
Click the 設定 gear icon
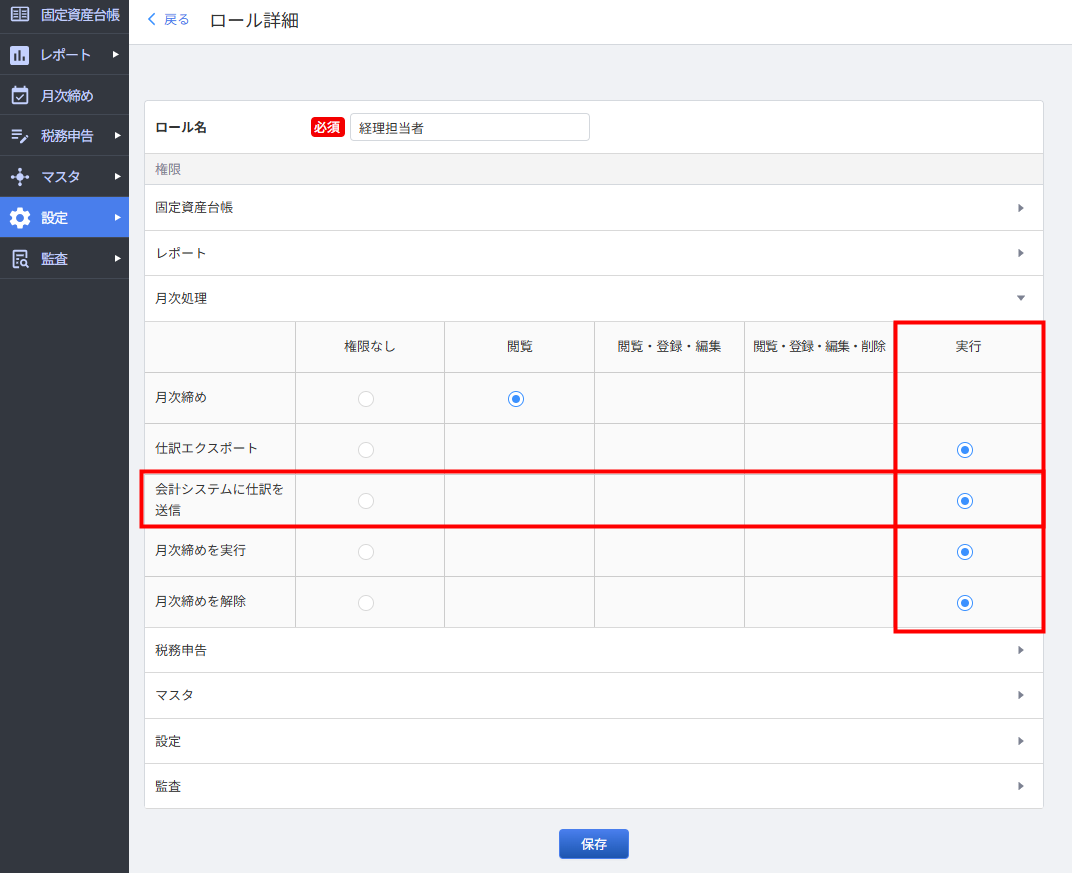(x=20, y=218)
